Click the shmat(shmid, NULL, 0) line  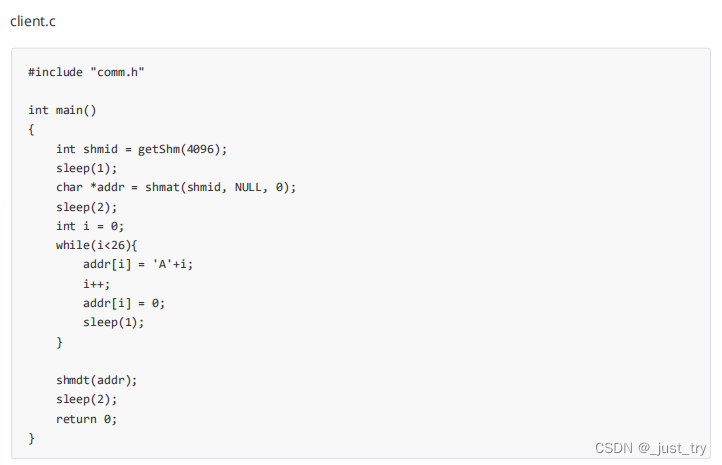point(176,187)
